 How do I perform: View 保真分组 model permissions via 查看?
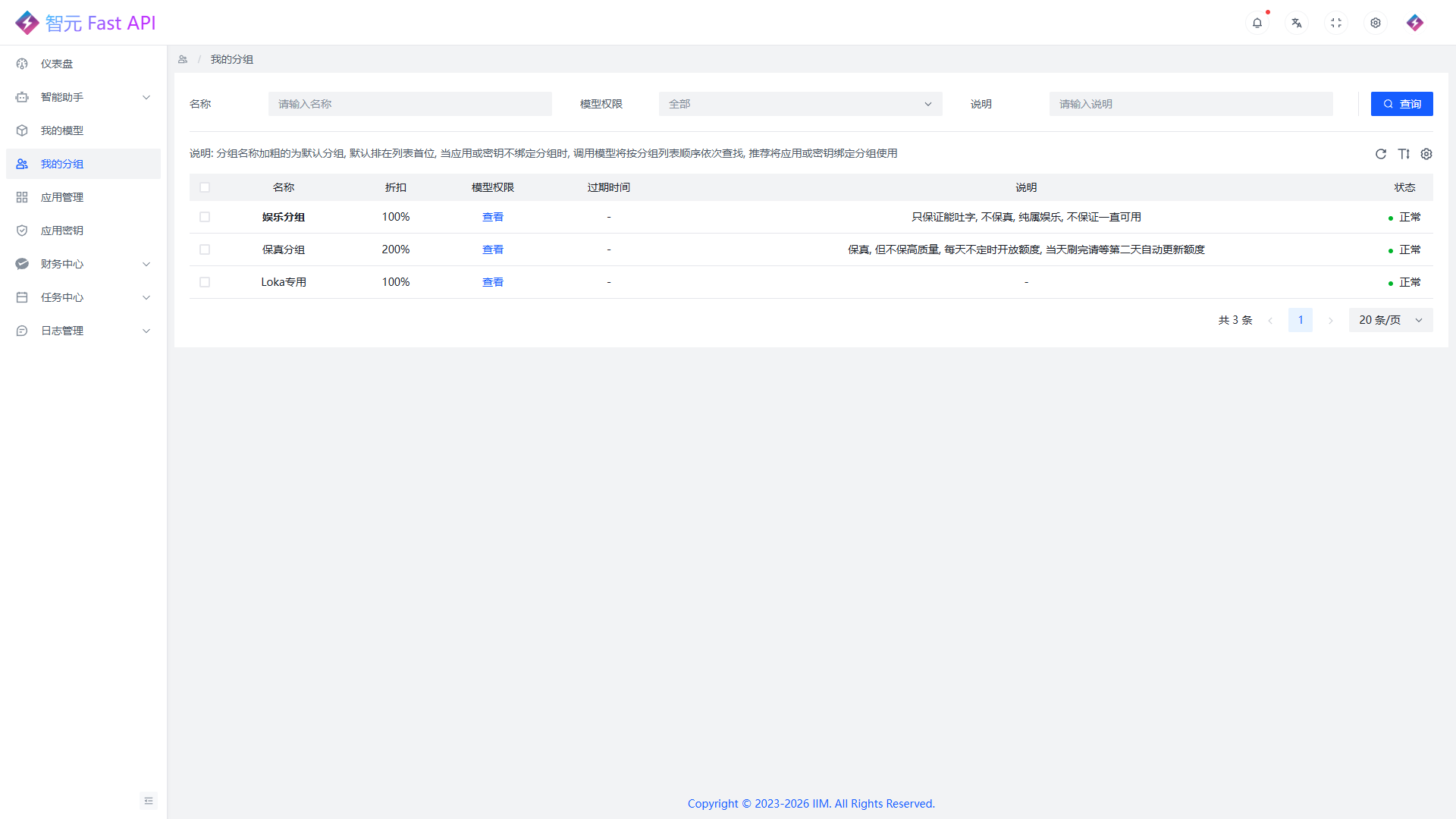coord(492,249)
